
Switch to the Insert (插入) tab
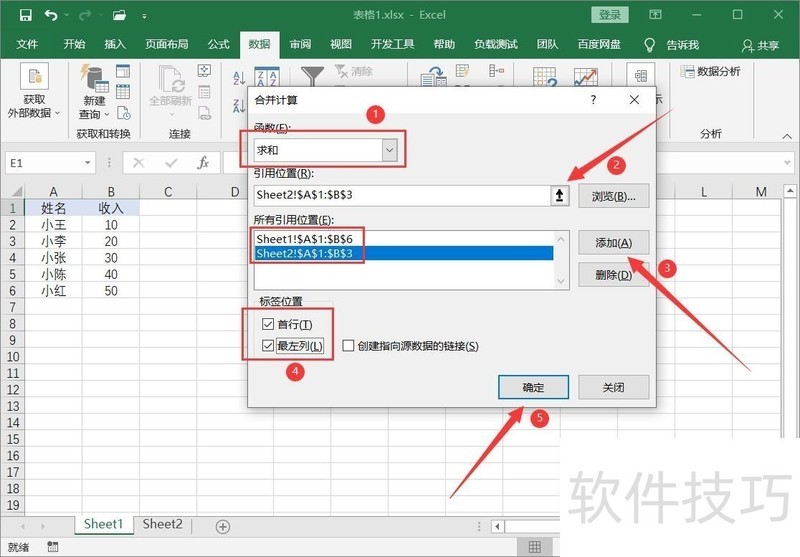point(115,45)
